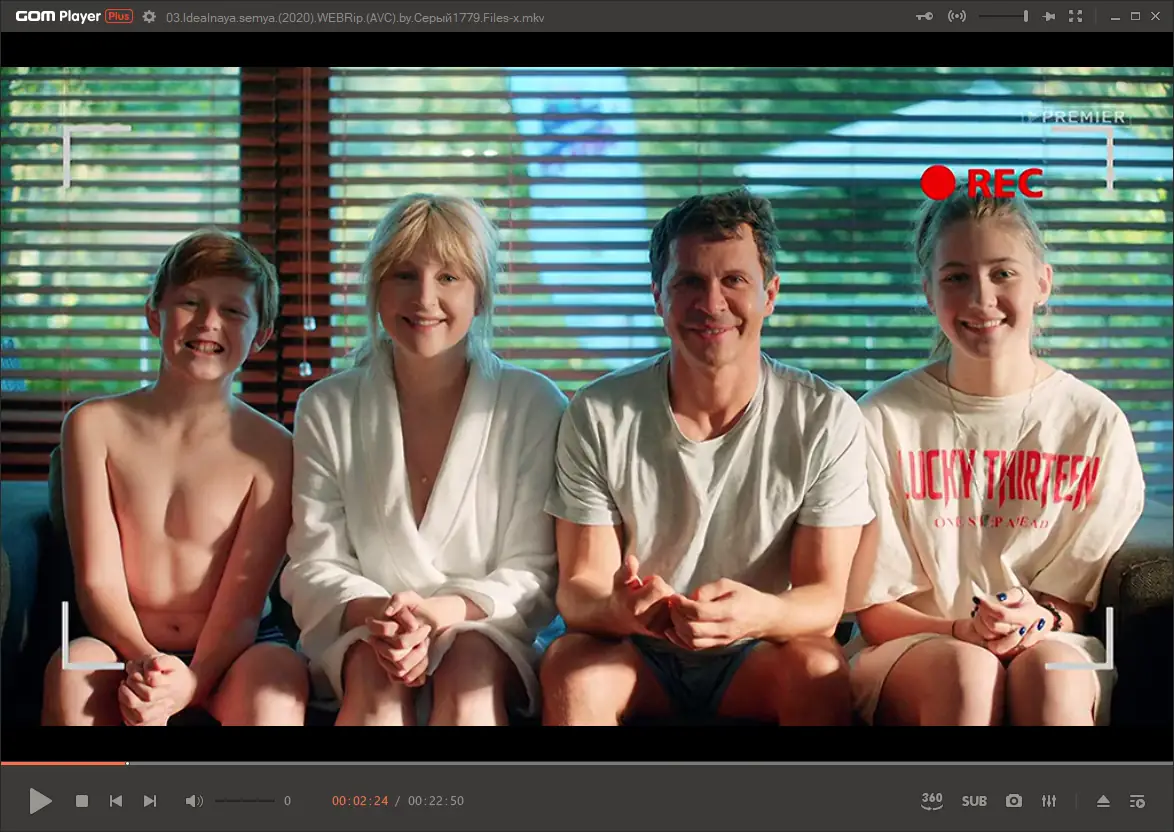Adjust the window opacity slider in title bar

pyautogui.click(x=1003, y=16)
